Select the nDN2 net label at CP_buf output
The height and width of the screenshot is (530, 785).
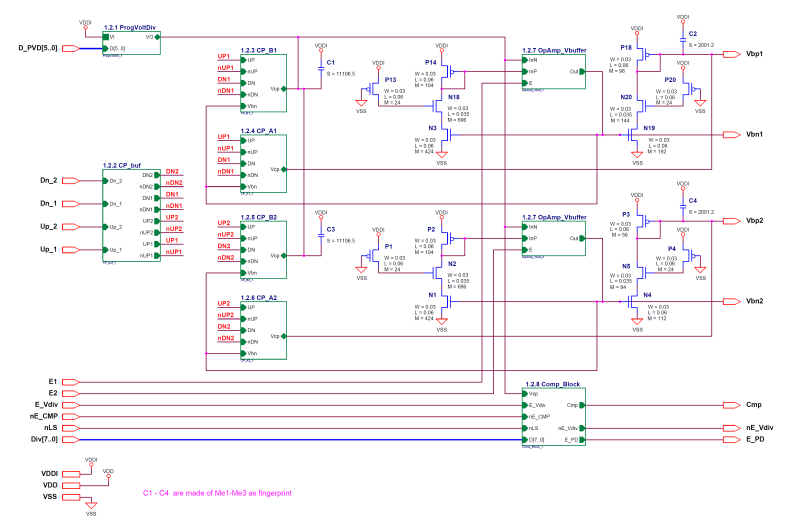coord(174,183)
